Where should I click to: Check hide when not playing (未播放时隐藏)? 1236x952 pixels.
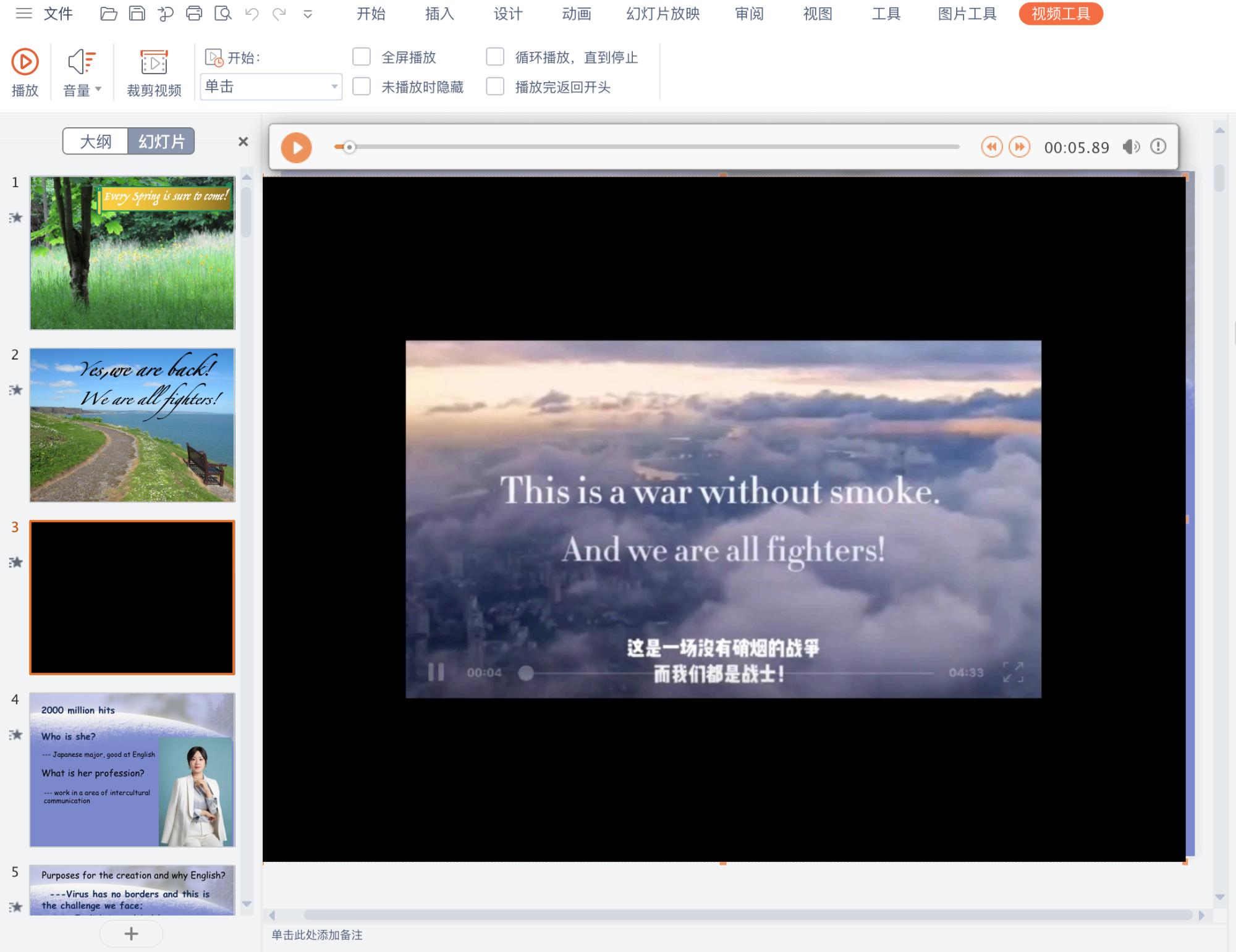(362, 86)
